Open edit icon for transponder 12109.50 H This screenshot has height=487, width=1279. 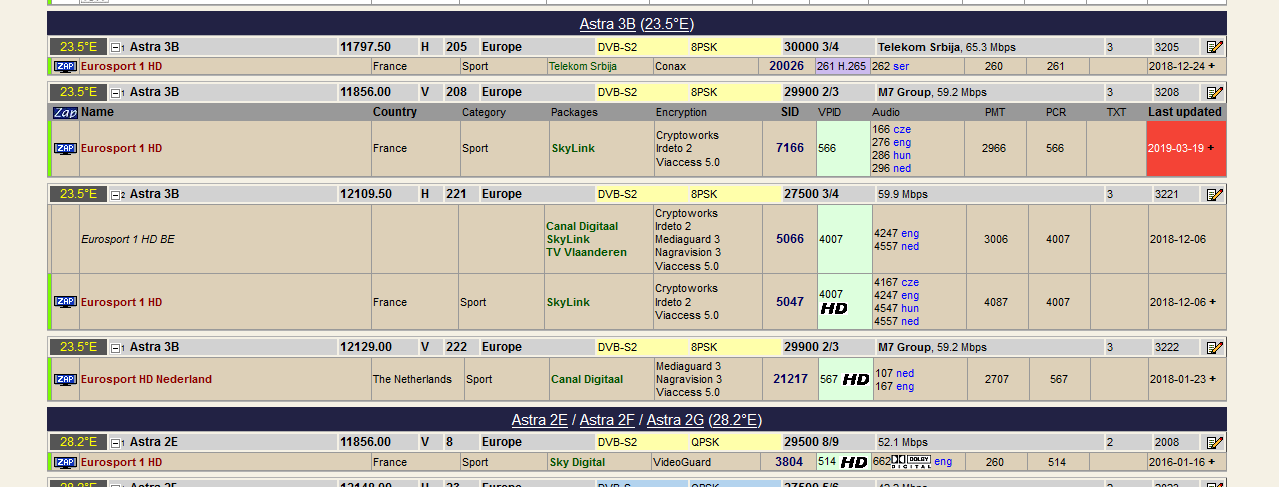tap(1215, 194)
